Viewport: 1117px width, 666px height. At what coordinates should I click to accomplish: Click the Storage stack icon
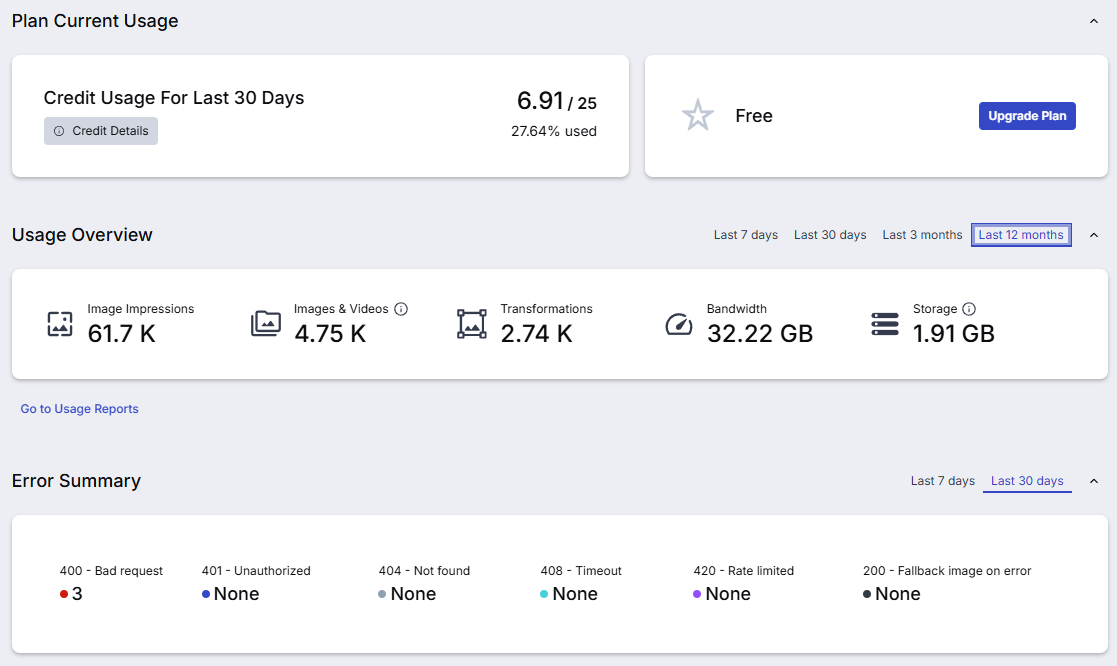point(885,323)
